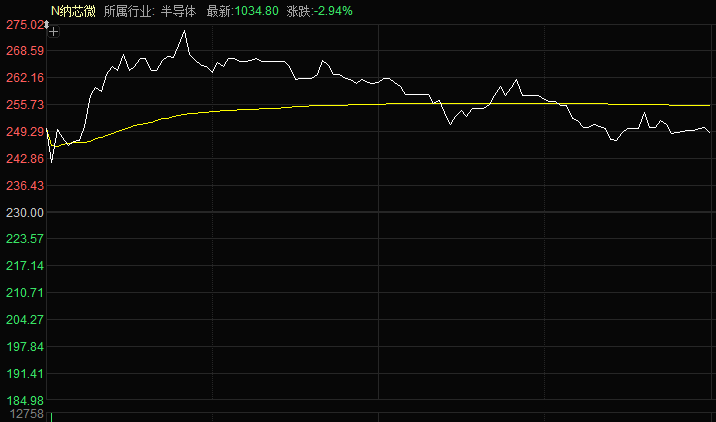The width and height of the screenshot is (716, 422).
Task: Click the 230.00 baseline price label
Action: (22, 212)
